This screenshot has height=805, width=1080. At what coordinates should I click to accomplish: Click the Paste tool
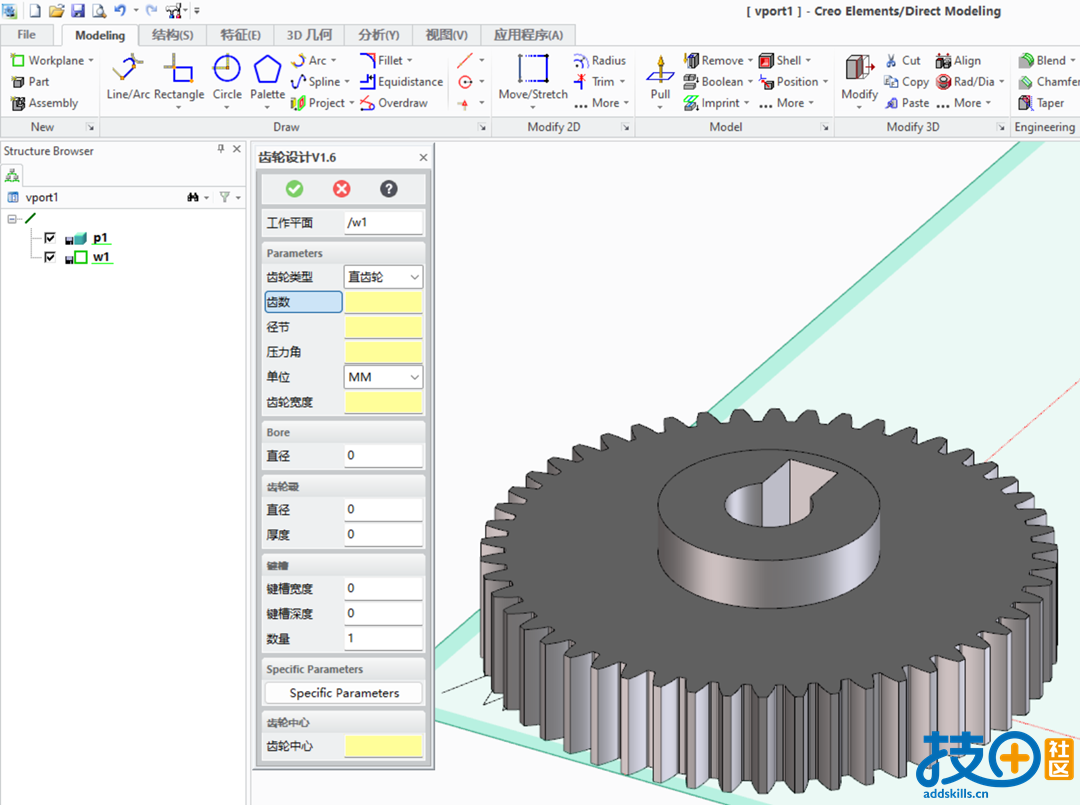tap(906, 103)
